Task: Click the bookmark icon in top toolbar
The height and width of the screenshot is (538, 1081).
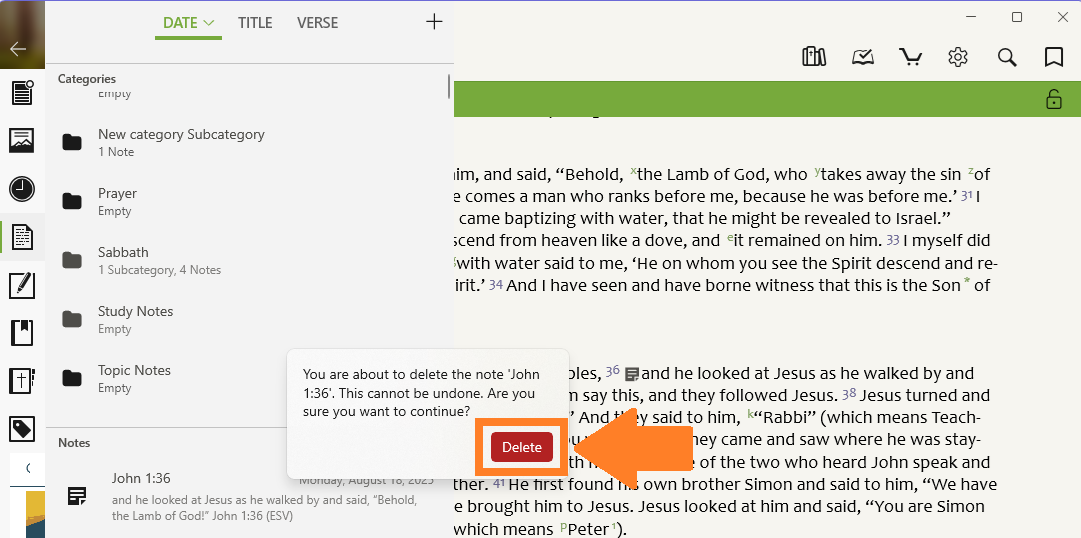Action: pos(1053,57)
